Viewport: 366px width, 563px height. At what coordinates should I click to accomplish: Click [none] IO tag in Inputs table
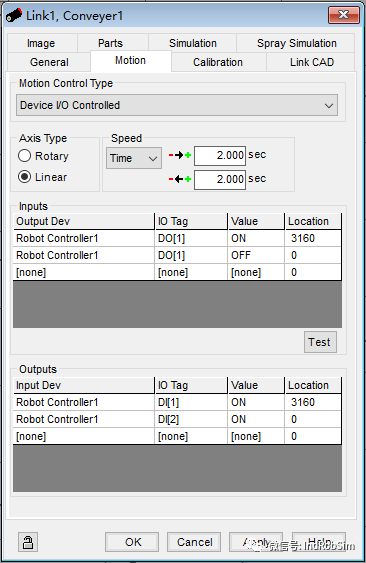(191, 272)
